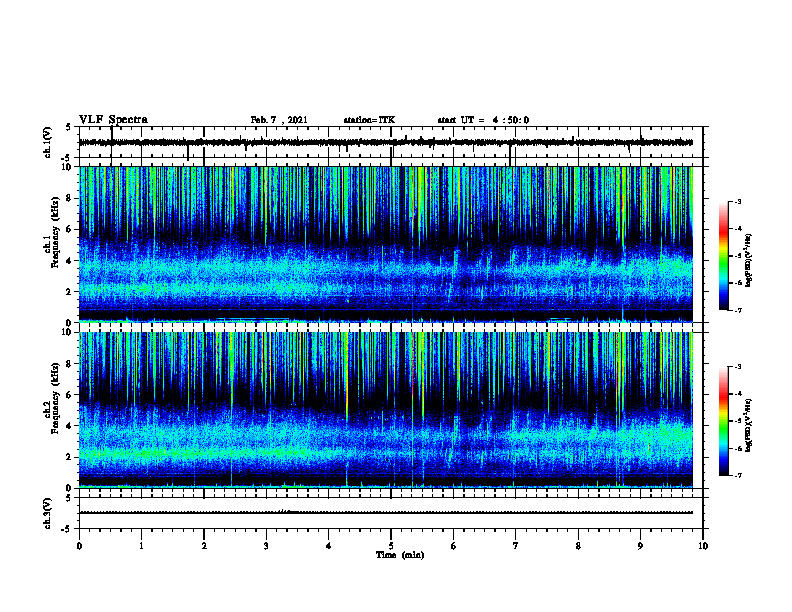
Task: Click the ch.2 spectrogram color scale bar
Action: point(724,421)
